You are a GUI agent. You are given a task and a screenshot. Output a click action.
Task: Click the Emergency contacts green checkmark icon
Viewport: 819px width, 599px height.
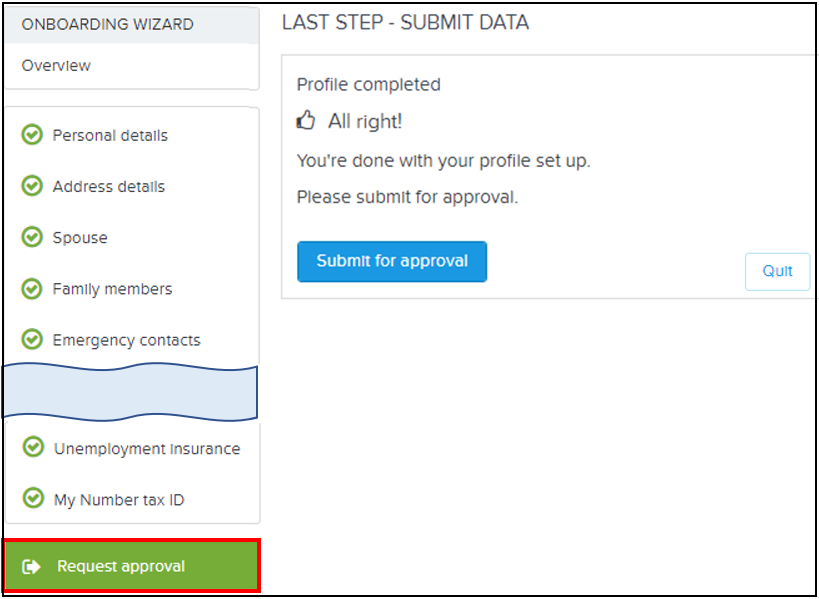(x=32, y=340)
